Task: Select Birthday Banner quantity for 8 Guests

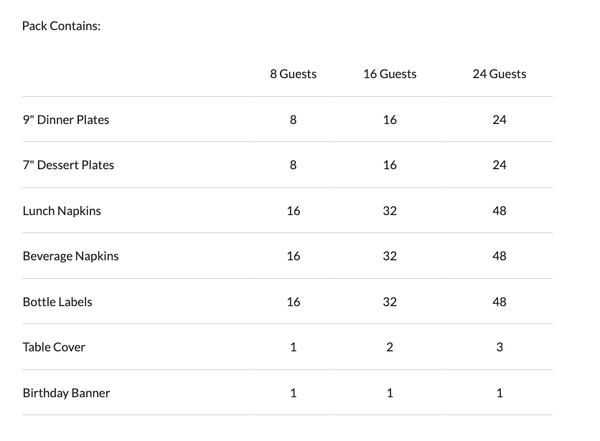Action: tap(293, 393)
